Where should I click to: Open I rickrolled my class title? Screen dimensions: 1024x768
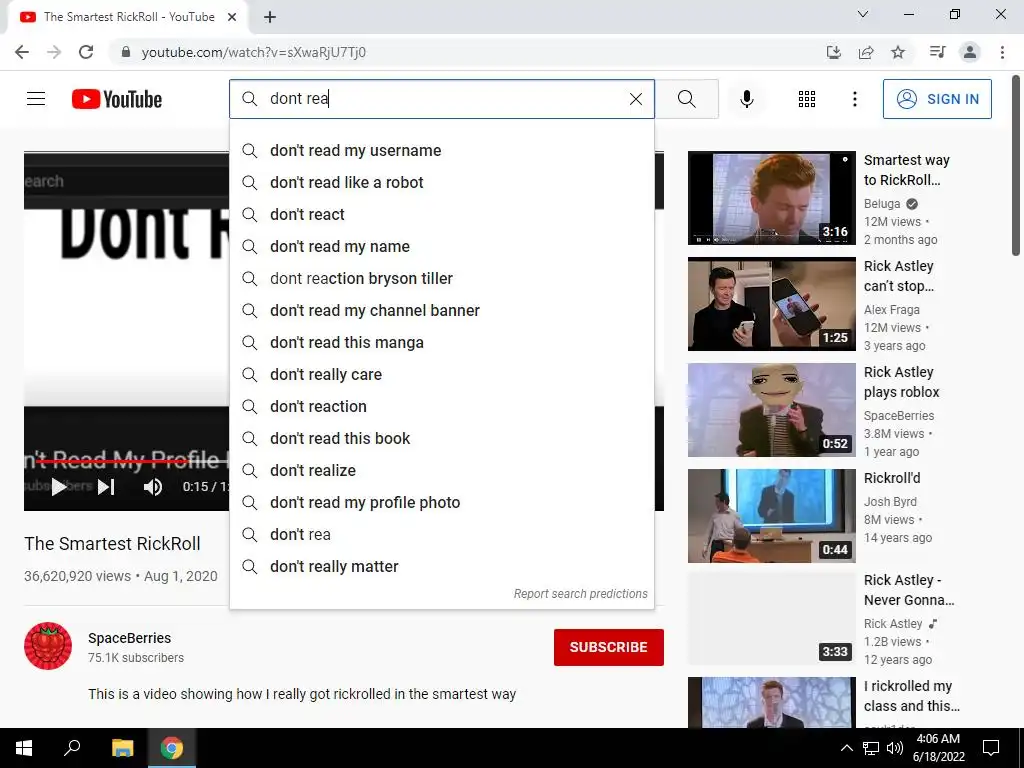click(912, 696)
